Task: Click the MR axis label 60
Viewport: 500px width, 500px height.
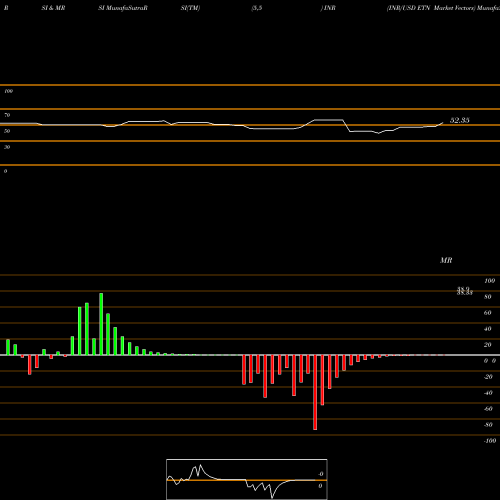Action: tap(488, 313)
